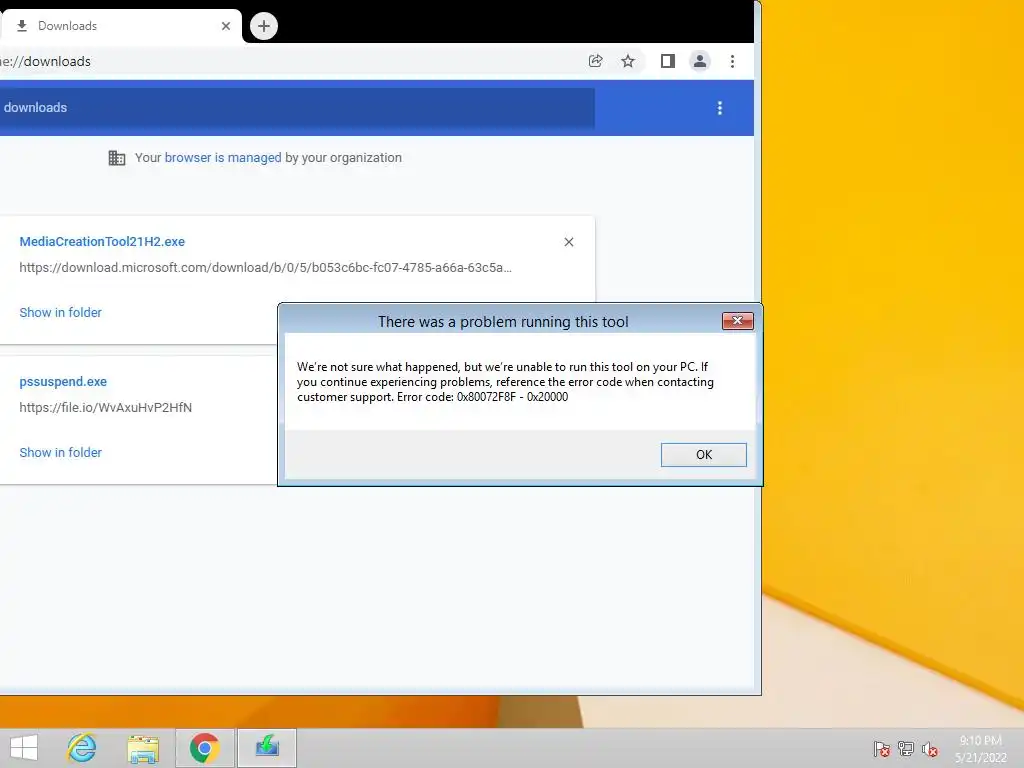
Task: Open File Explorer from the taskbar
Action: click(x=143, y=748)
